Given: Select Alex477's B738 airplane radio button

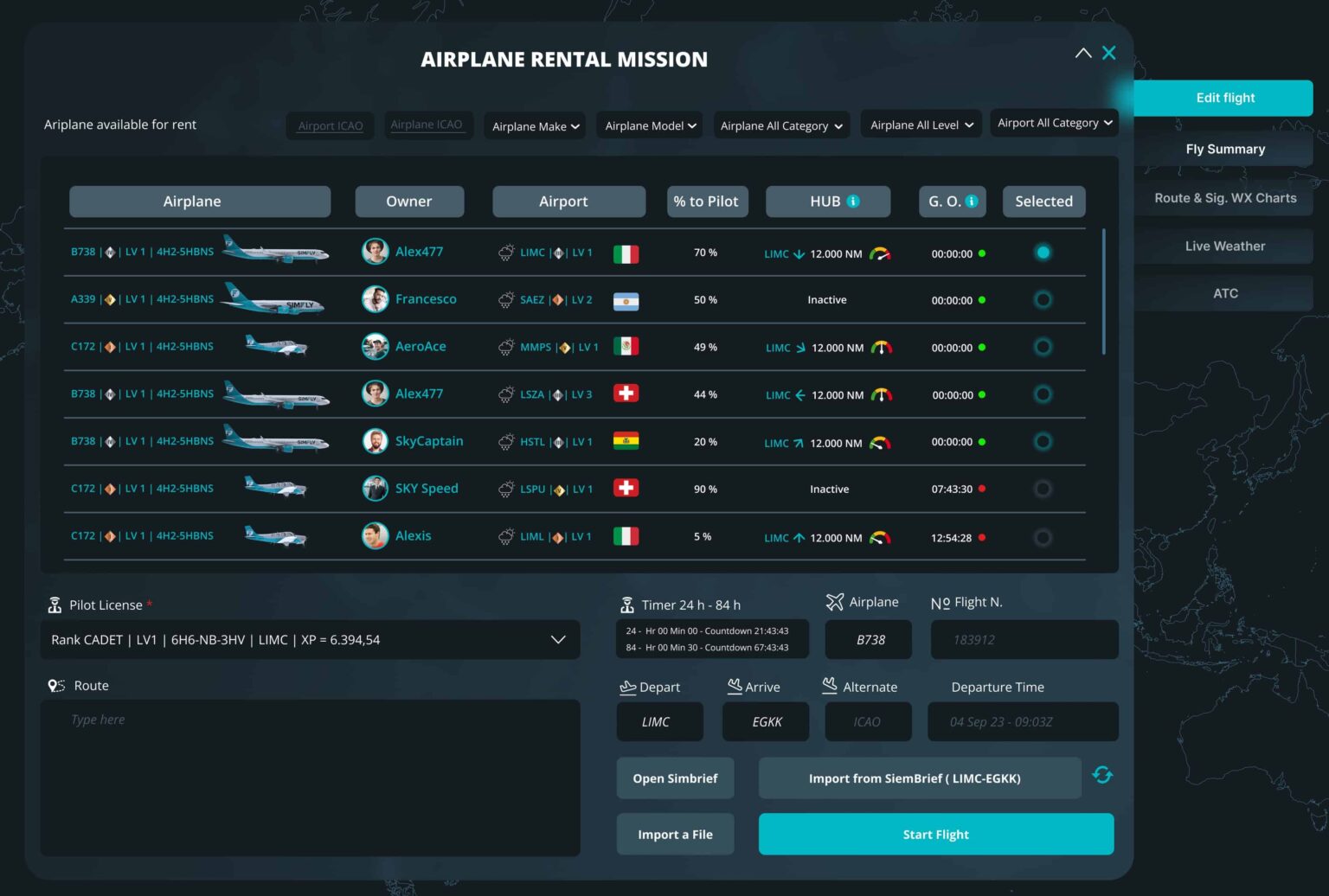Looking at the screenshot, I should 1043,252.
